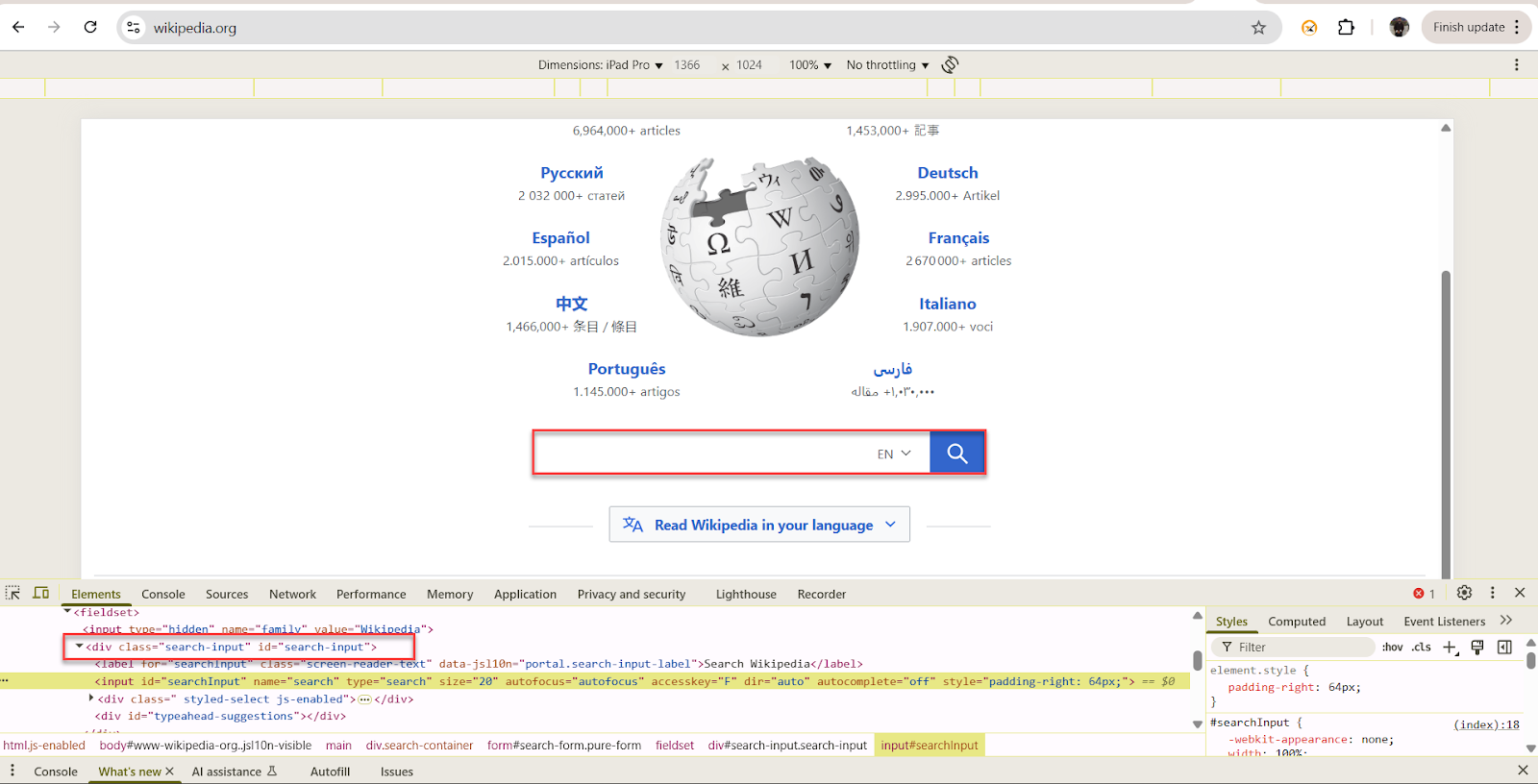Select Event Listeners pane tab

click(x=1444, y=622)
